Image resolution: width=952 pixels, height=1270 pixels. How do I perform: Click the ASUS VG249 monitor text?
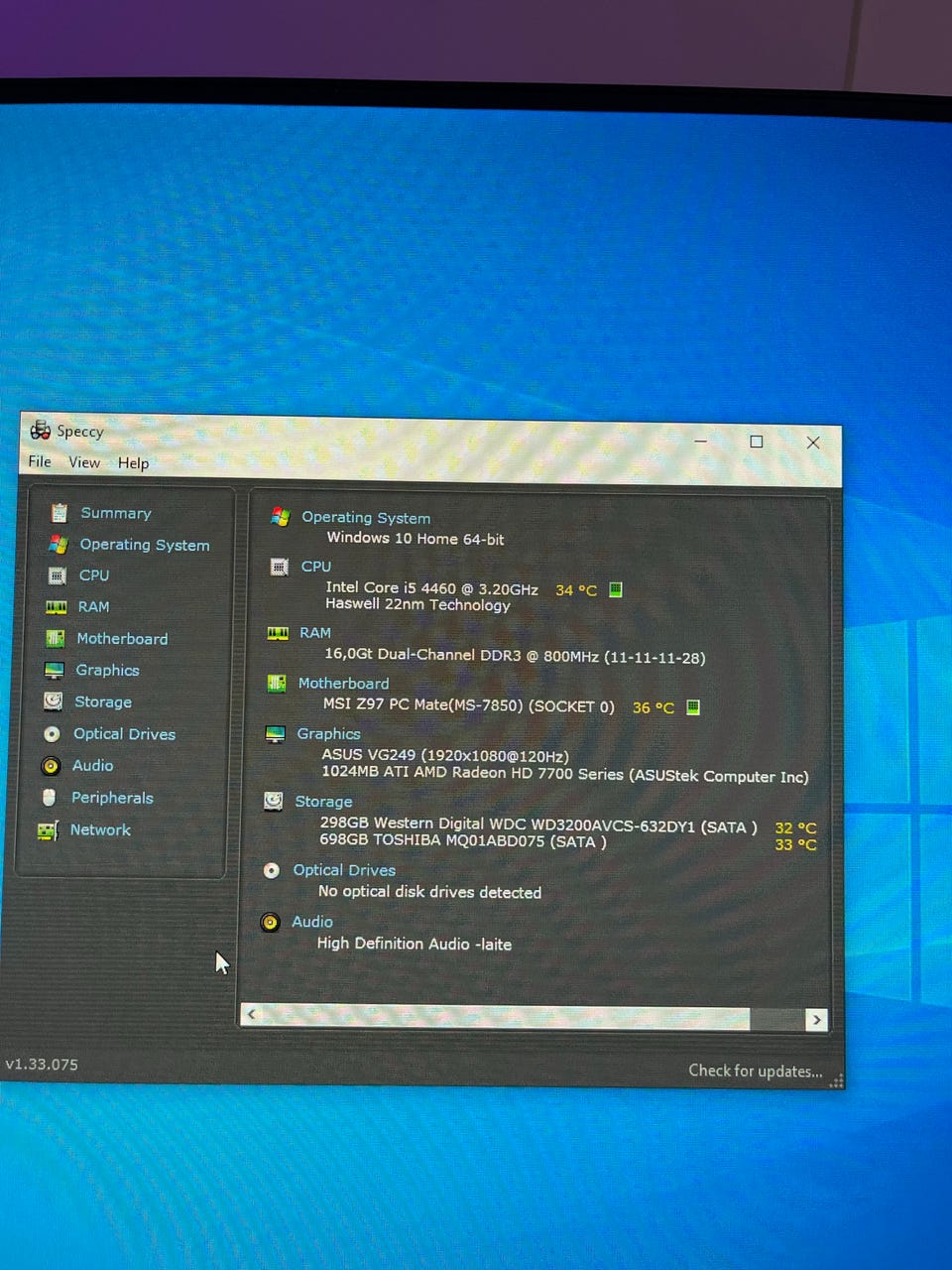click(445, 755)
